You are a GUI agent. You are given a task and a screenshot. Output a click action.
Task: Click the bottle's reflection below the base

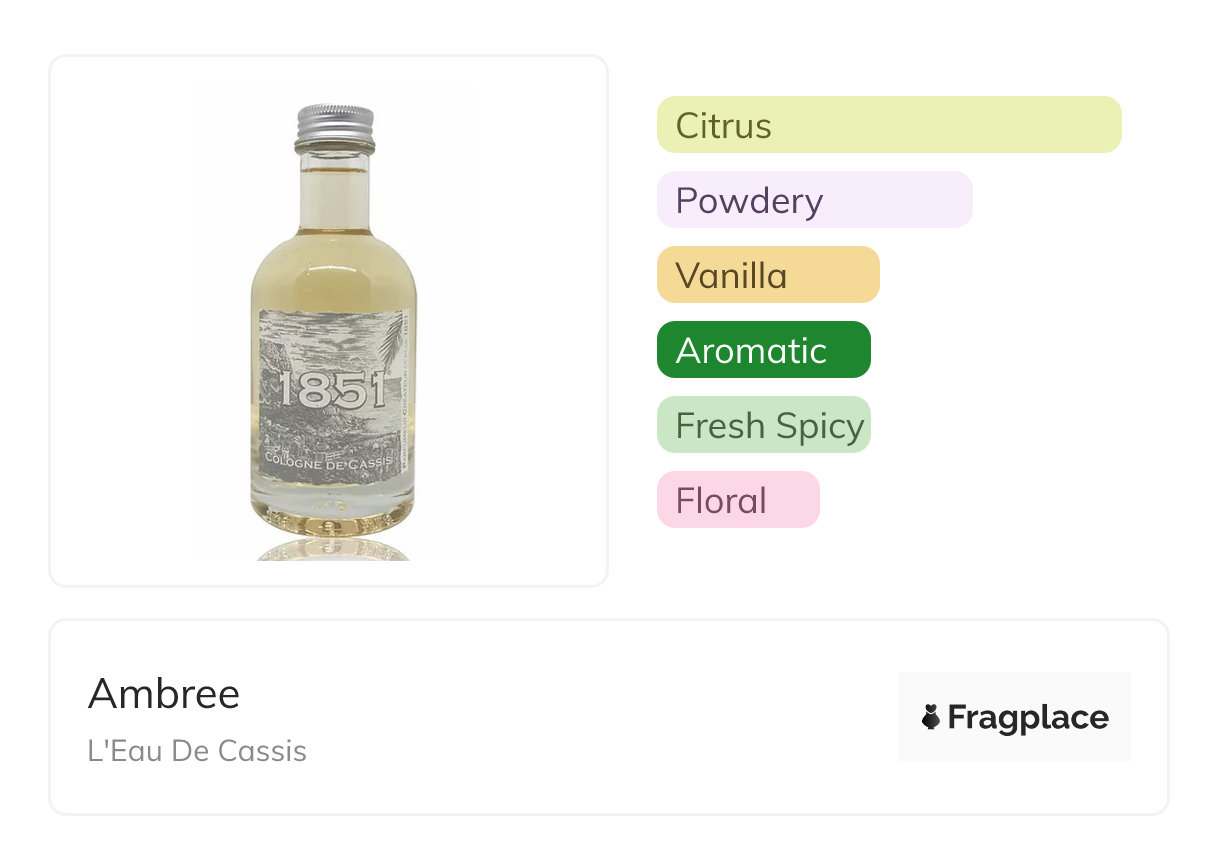coord(333,549)
